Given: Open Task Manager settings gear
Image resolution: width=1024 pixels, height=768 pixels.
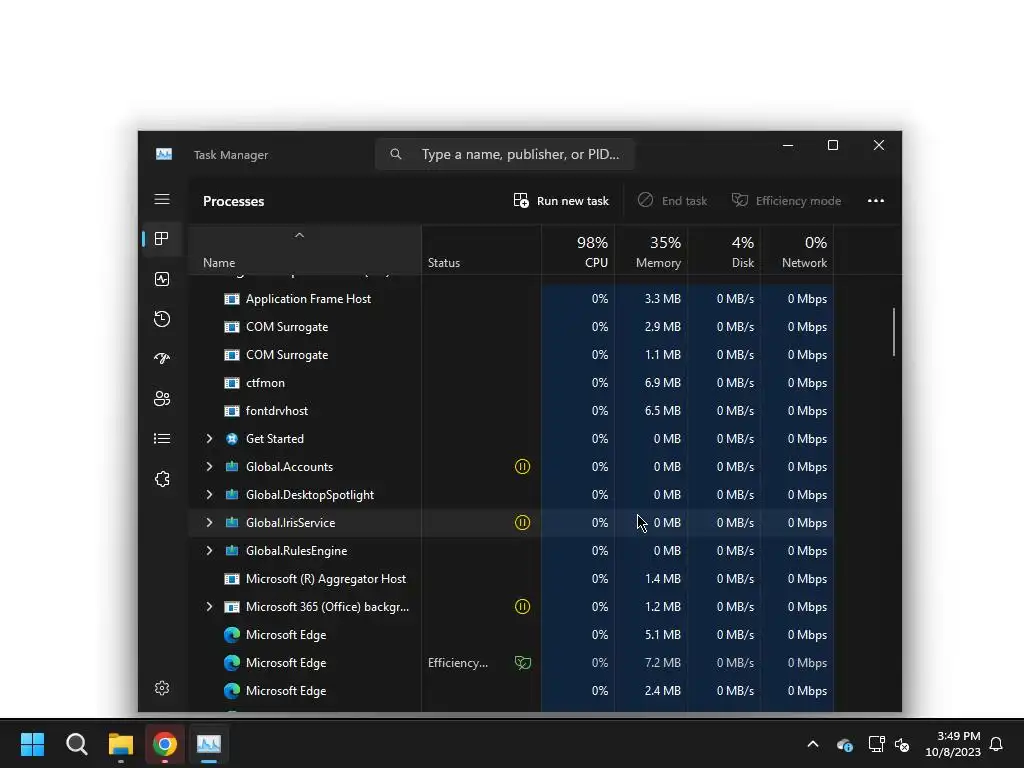Looking at the screenshot, I should pos(162,688).
